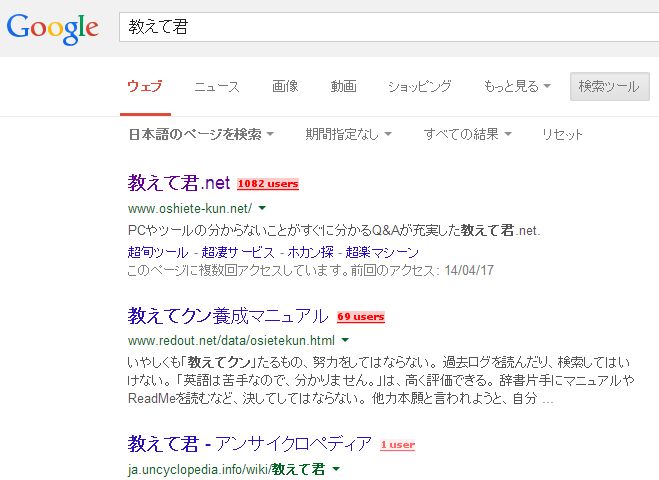
Task: Open the dropdown arrow beside www.oshiete-kun.net
Action: click(262, 208)
